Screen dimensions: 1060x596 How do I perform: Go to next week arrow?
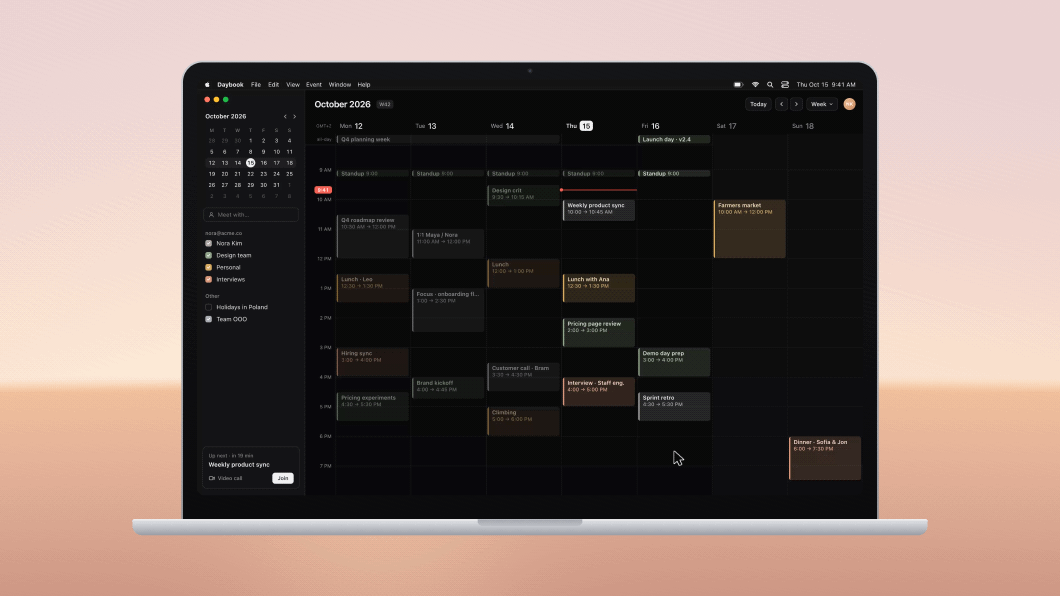[x=796, y=104]
